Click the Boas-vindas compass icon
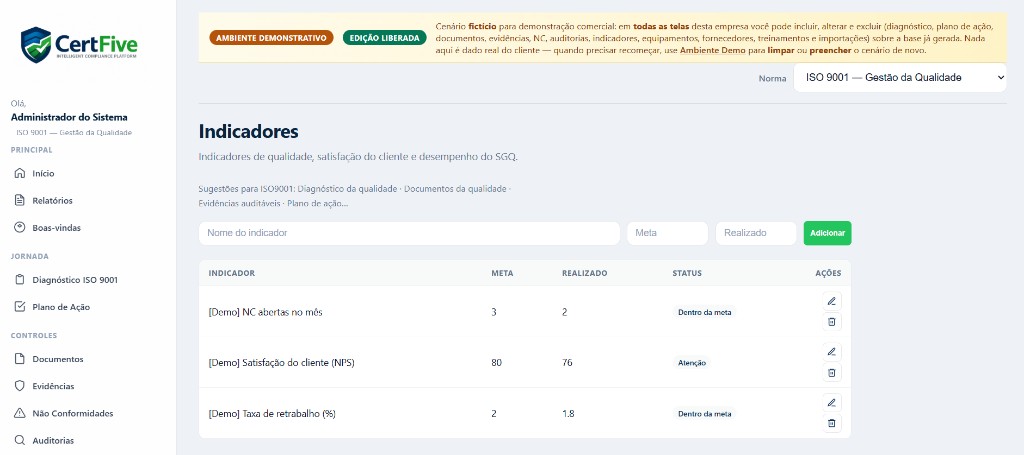 pyautogui.click(x=20, y=228)
